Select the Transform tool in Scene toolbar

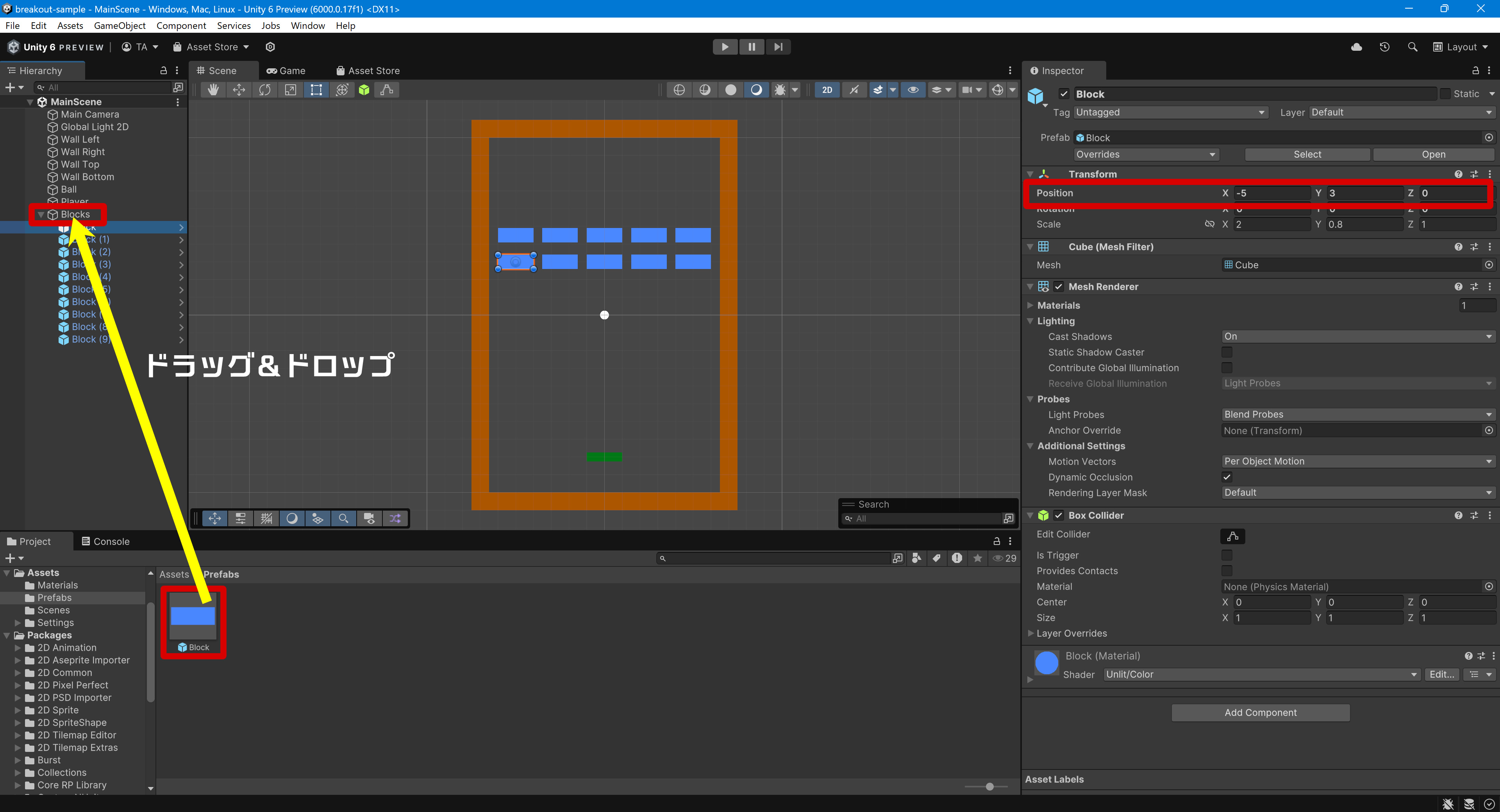pos(342,90)
